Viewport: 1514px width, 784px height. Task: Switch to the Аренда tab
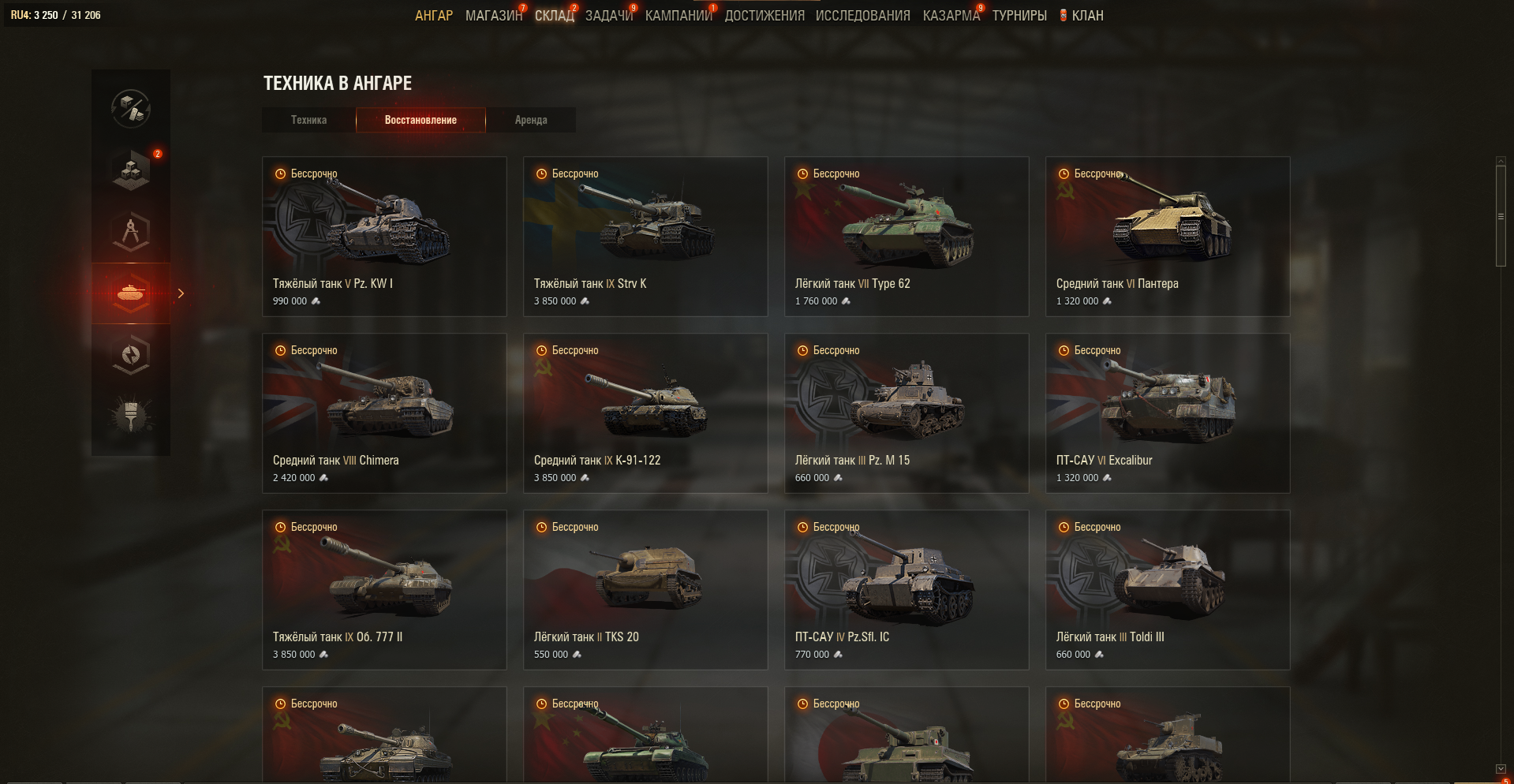click(531, 120)
